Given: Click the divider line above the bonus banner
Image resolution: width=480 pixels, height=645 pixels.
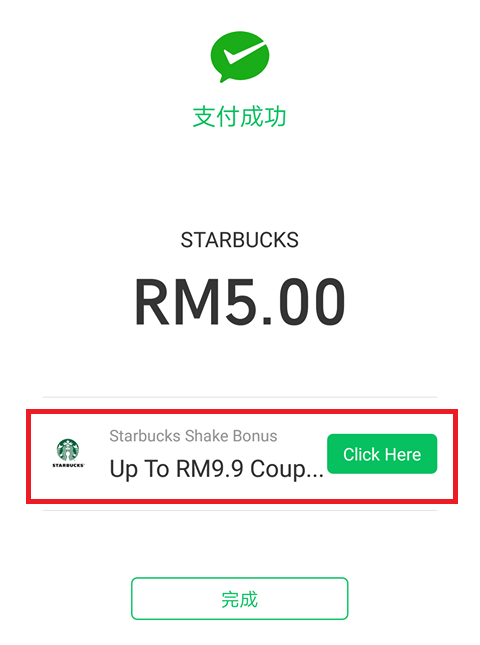Looking at the screenshot, I should pos(240,397).
